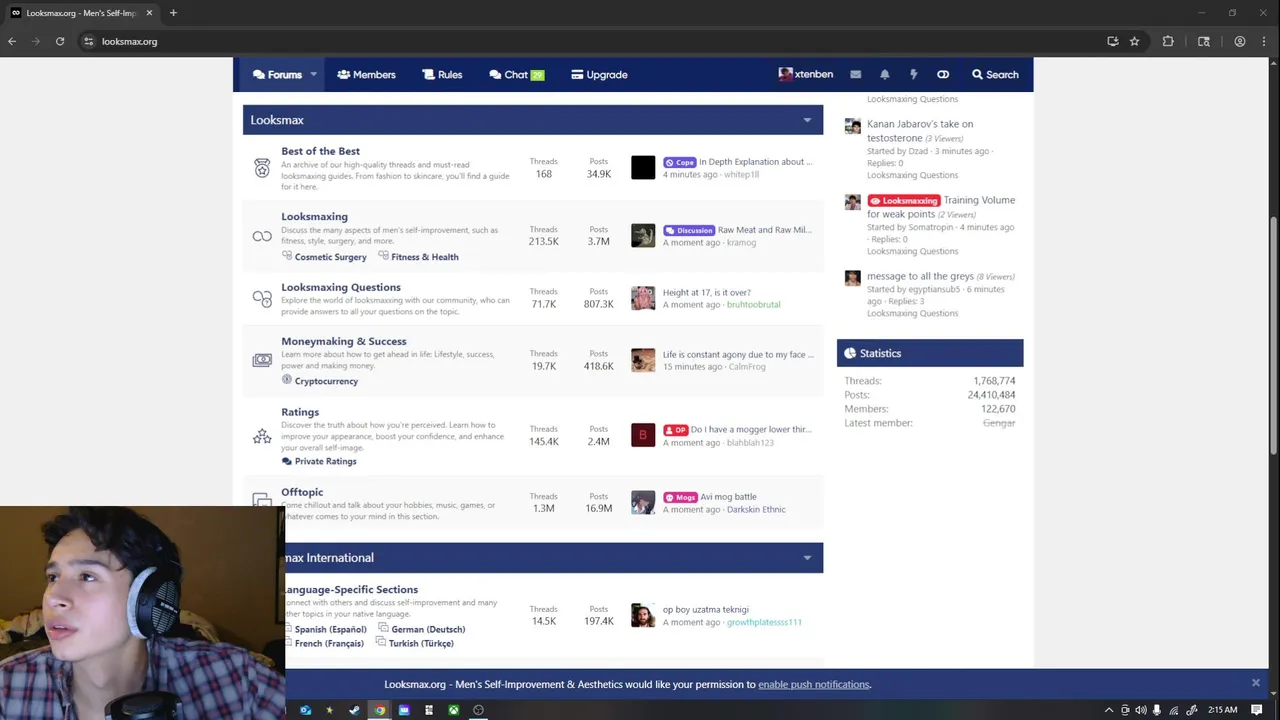This screenshot has height=720, width=1280.
Task: Open a new browser tab
Action: [173, 13]
